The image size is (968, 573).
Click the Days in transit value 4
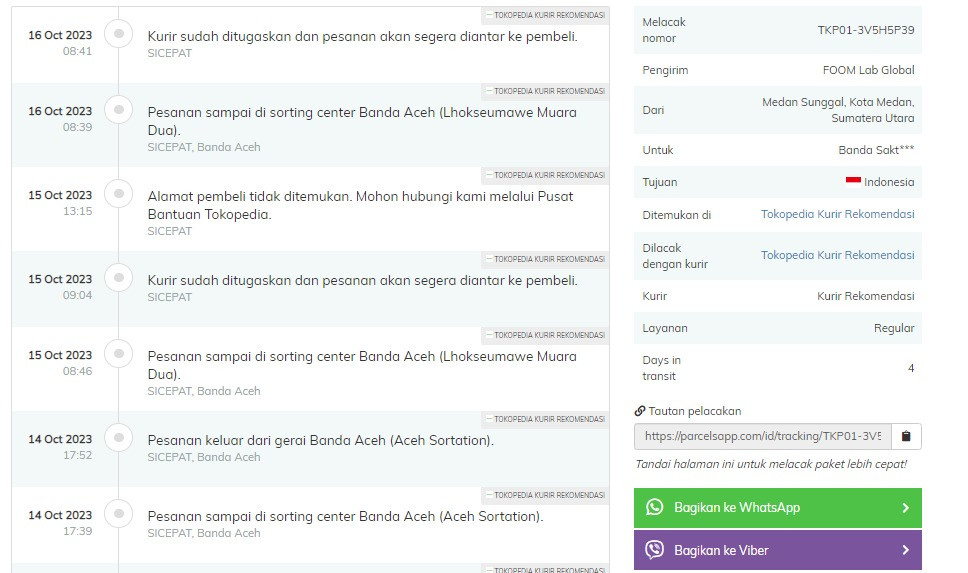(911, 368)
